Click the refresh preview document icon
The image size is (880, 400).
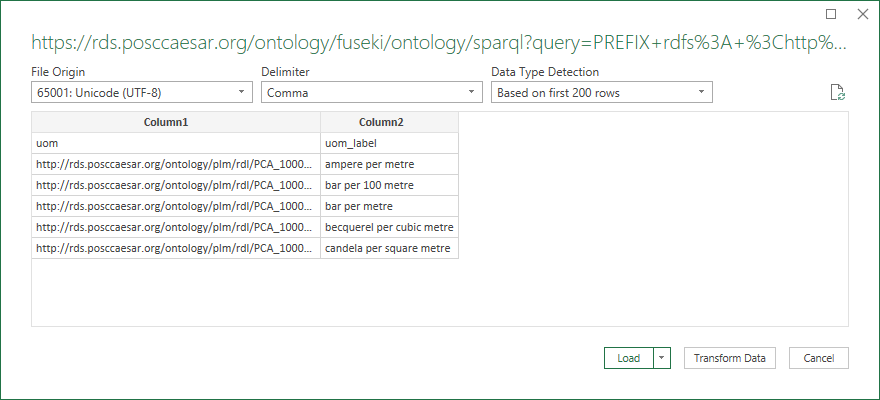click(x=837, y=93)
